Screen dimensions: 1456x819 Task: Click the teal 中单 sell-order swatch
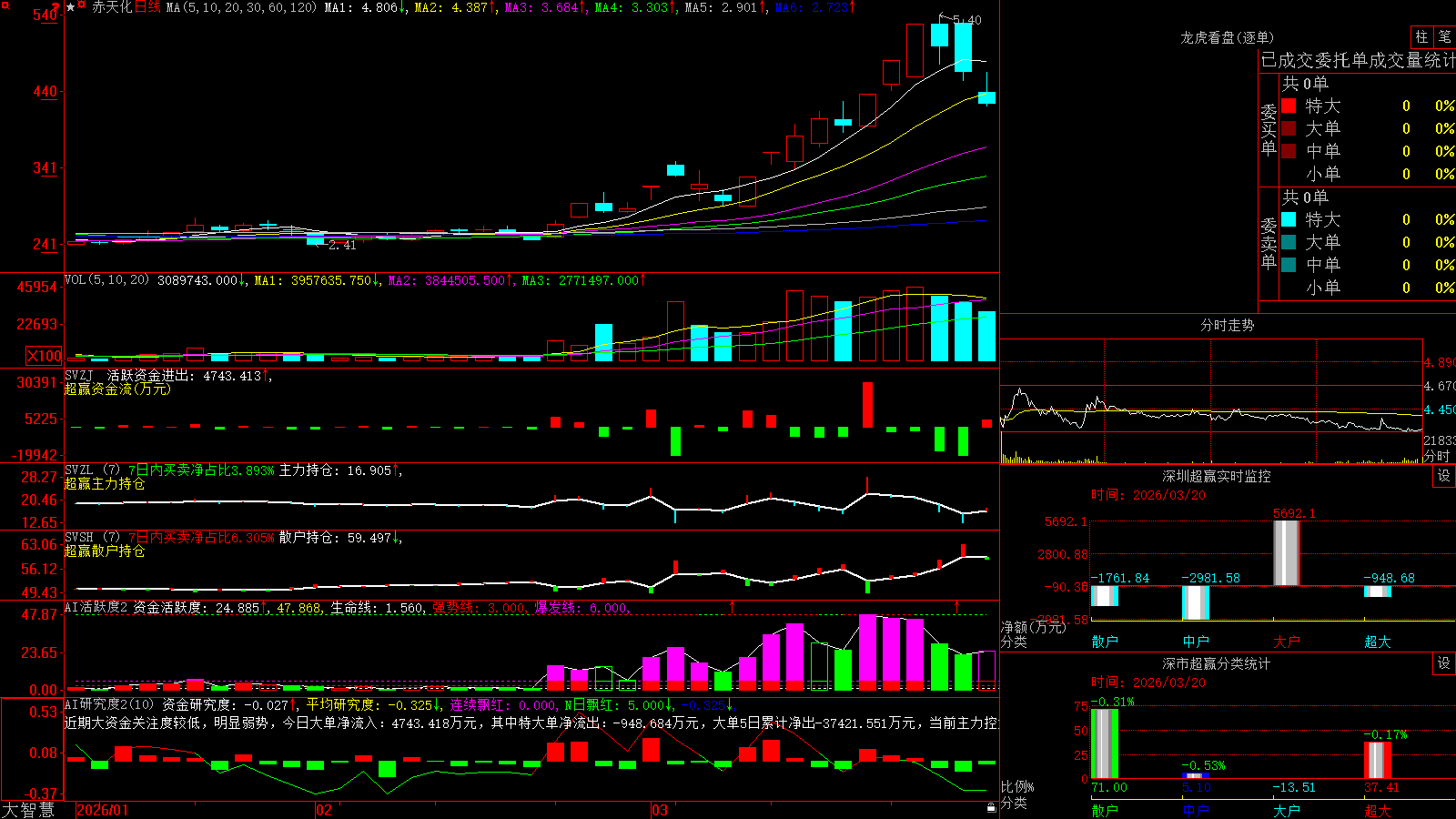tap(1289, 265)
